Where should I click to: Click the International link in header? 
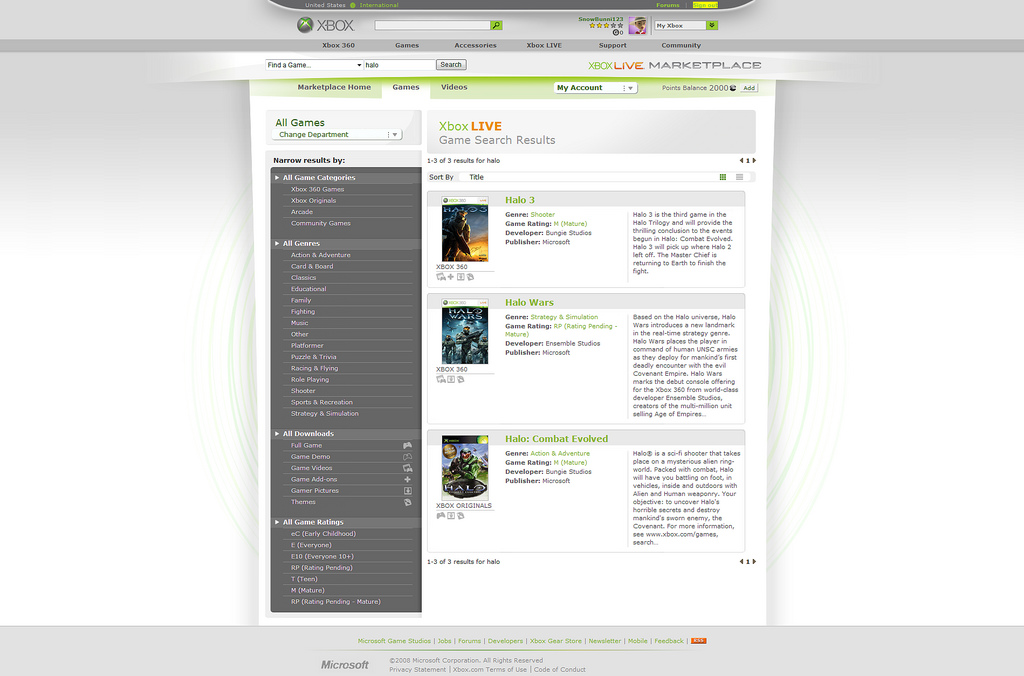(379, 5)
